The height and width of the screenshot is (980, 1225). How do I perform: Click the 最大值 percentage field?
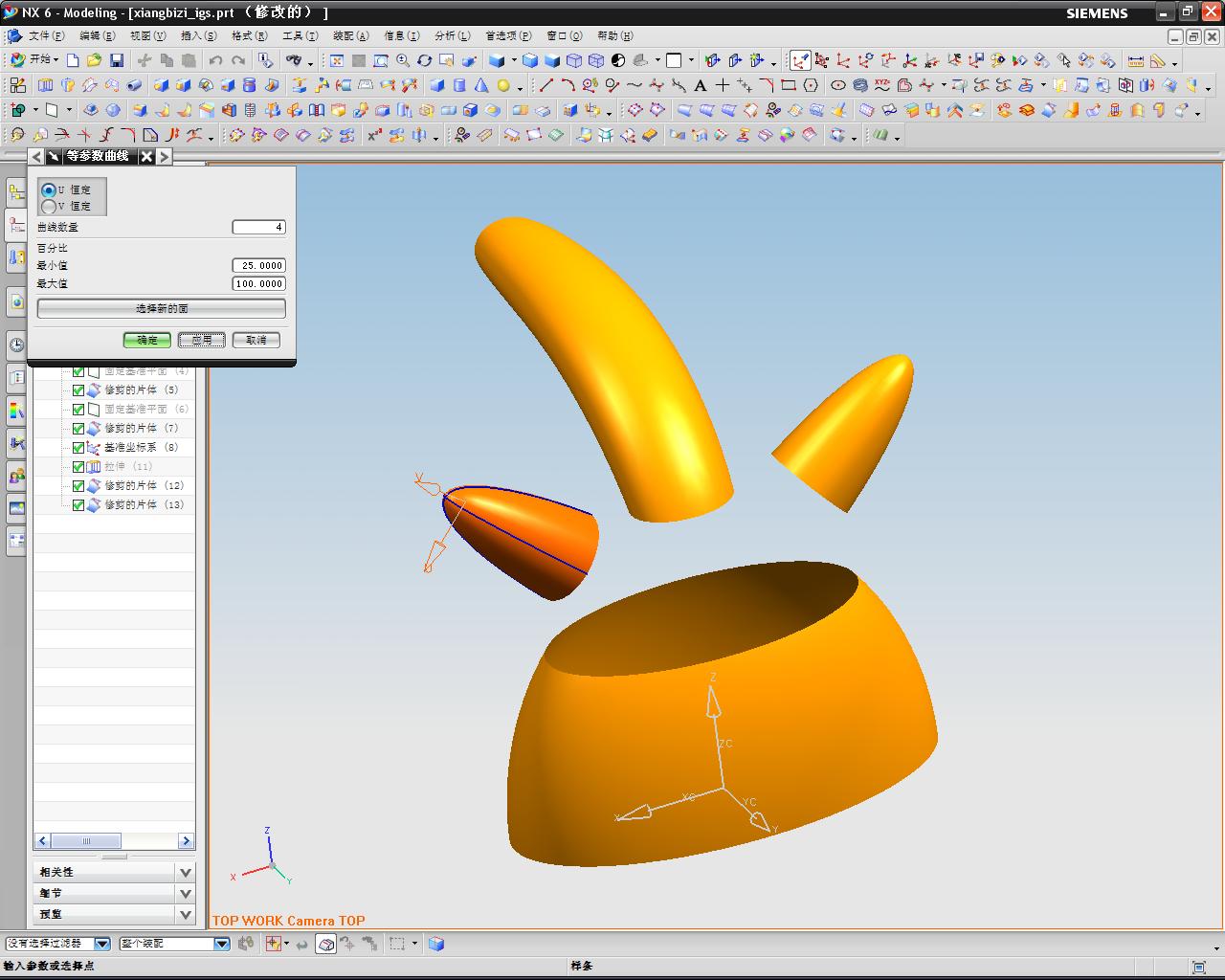(x=258, y=283)
